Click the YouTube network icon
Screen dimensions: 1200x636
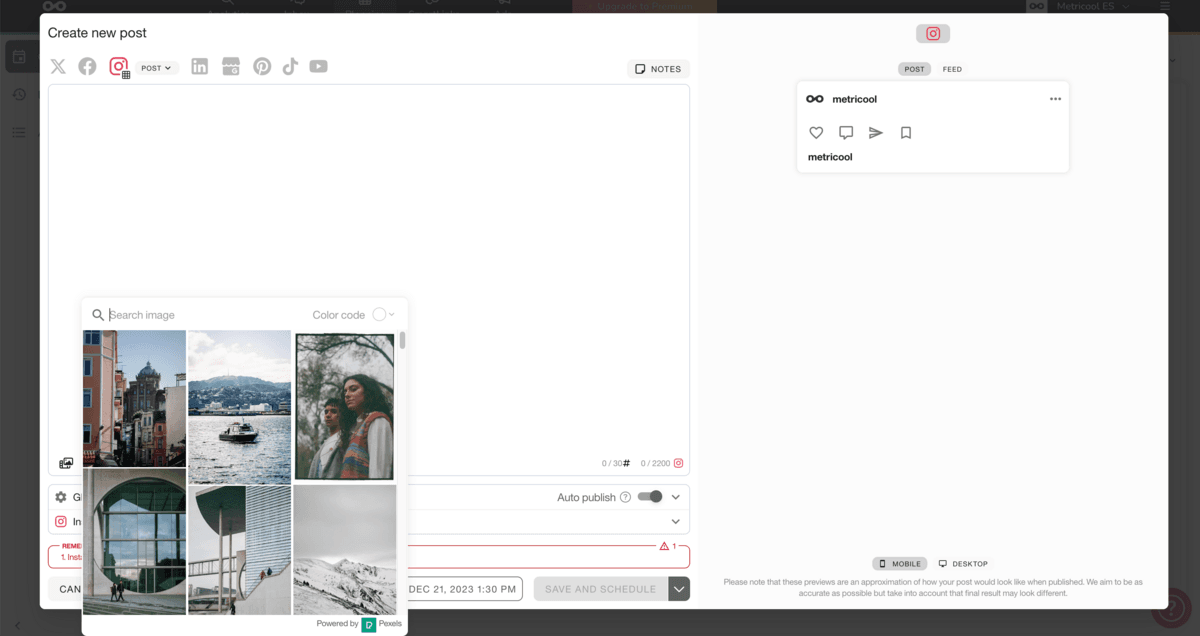tap(318, 66)
